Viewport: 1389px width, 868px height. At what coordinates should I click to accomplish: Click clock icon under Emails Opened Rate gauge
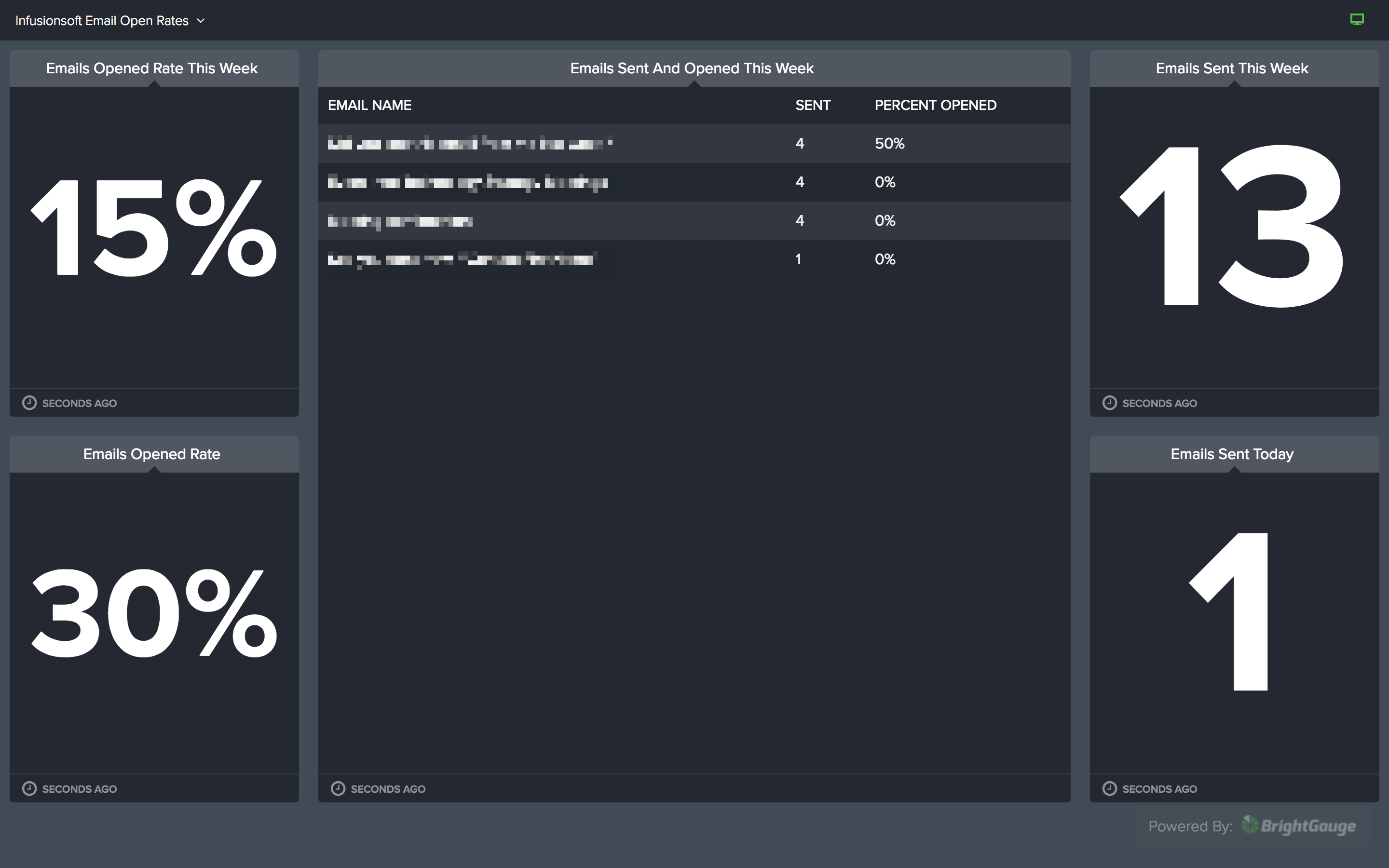click(x=29, y=788)
